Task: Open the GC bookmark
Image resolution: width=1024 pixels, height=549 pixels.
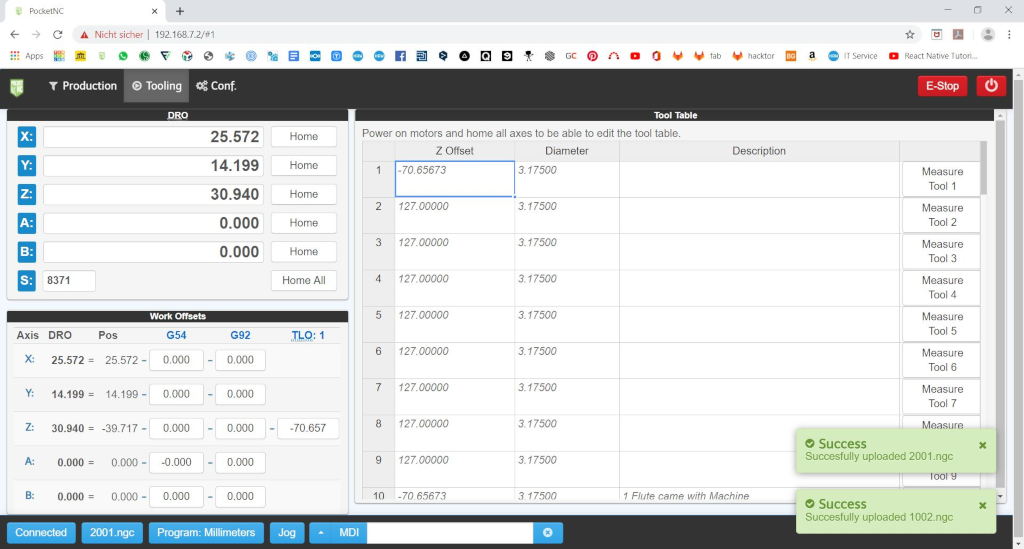Action: (x=571, y=56)
